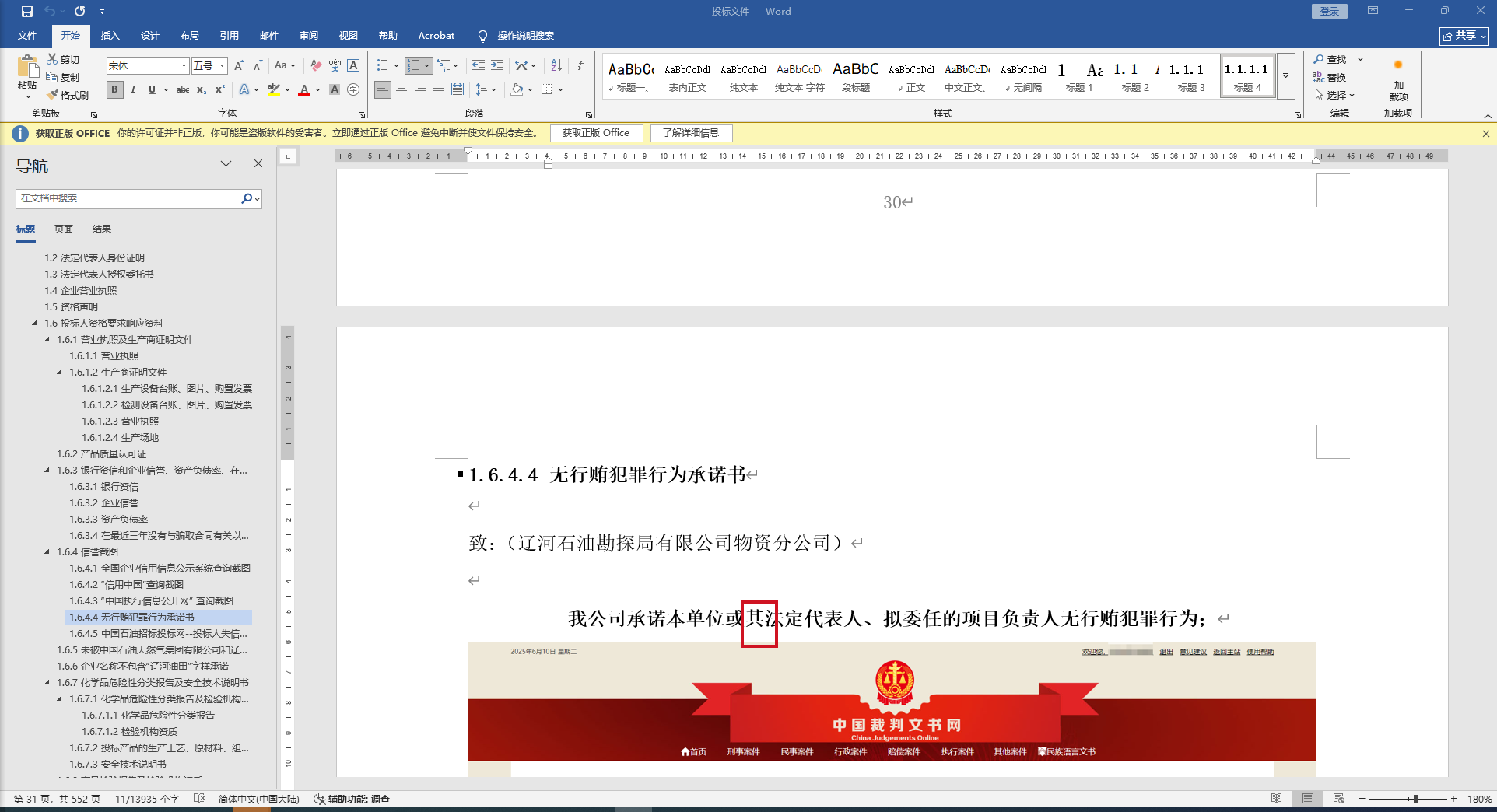
Task: Click the Cut (剪切) scissors button
Action: pyautogui.click(x=63, y=59)
